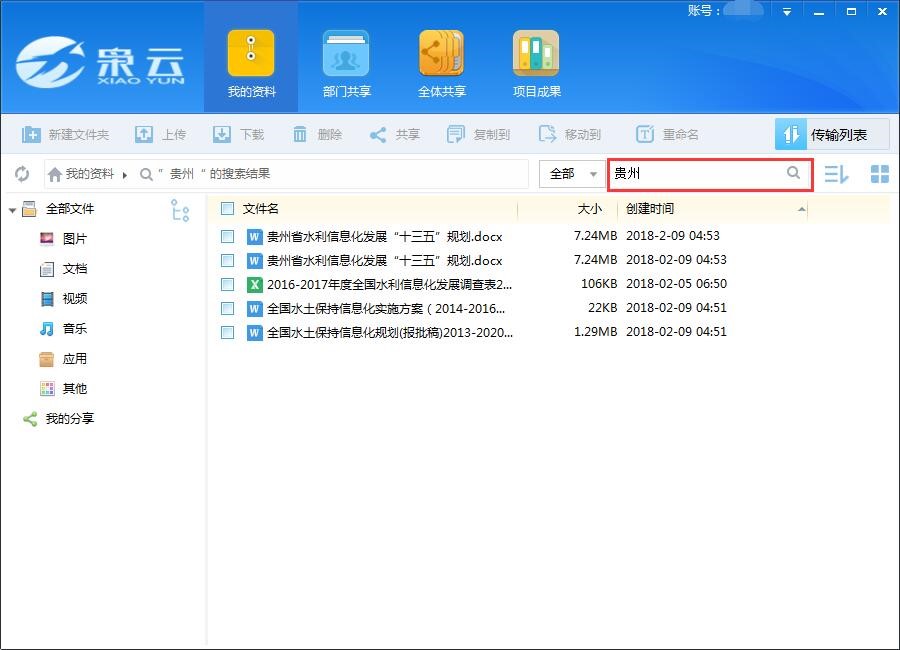Open 我的分享 share icon in sidebar

(30, 419)
